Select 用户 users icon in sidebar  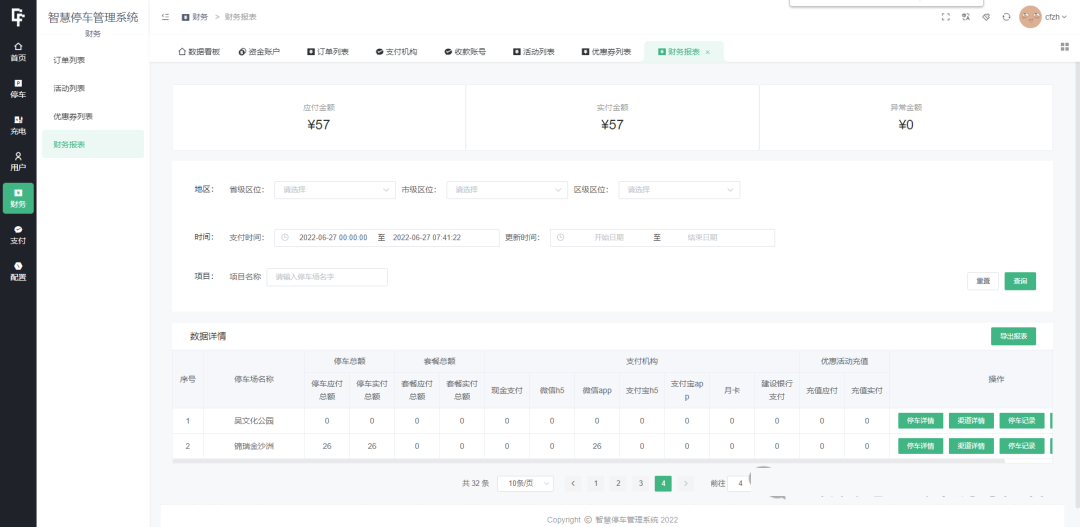(x=18, y=161)
